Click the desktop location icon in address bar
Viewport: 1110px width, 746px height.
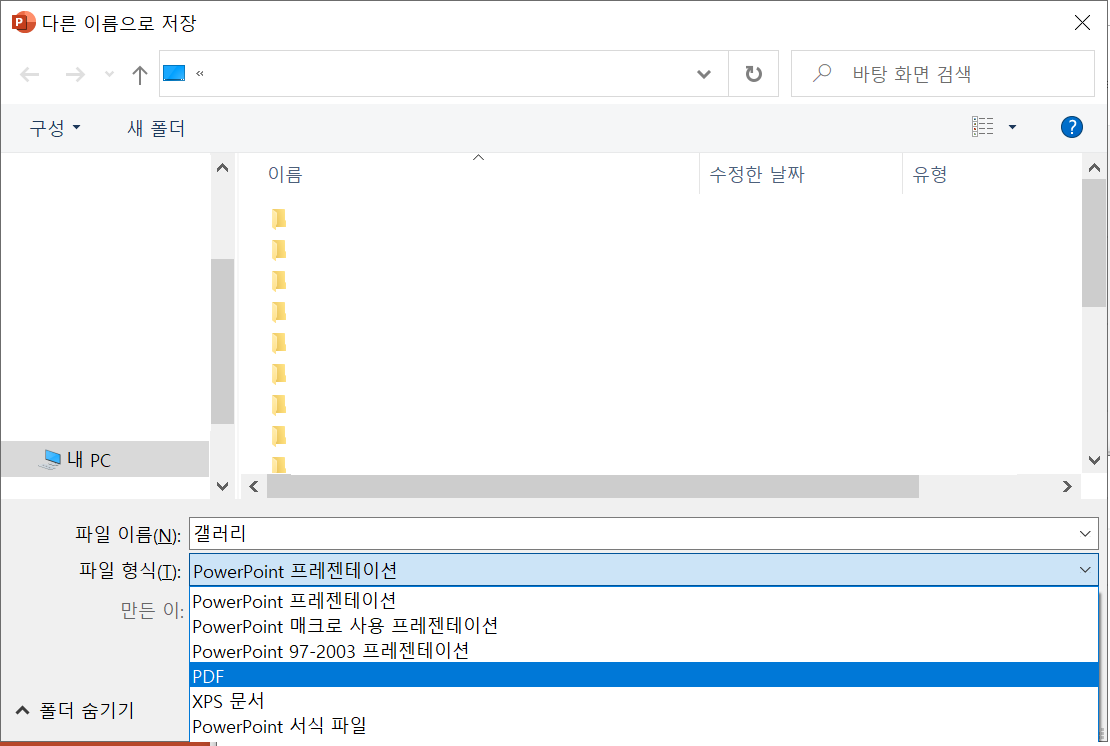(x=174, y=73)
